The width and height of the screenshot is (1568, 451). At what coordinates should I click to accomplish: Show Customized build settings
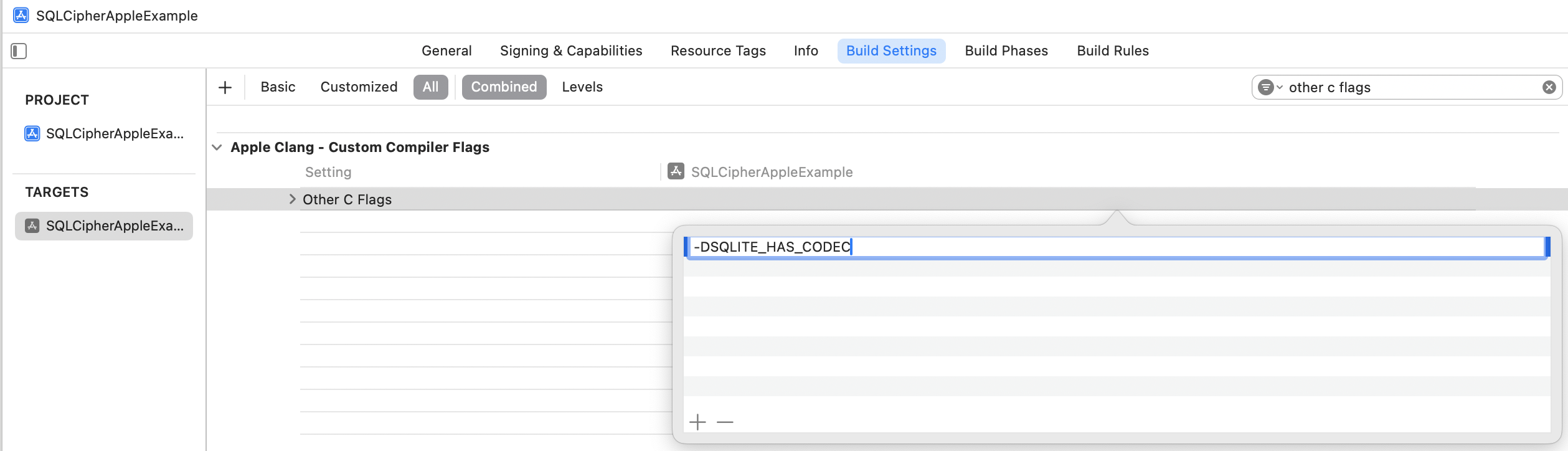[359, 87]
